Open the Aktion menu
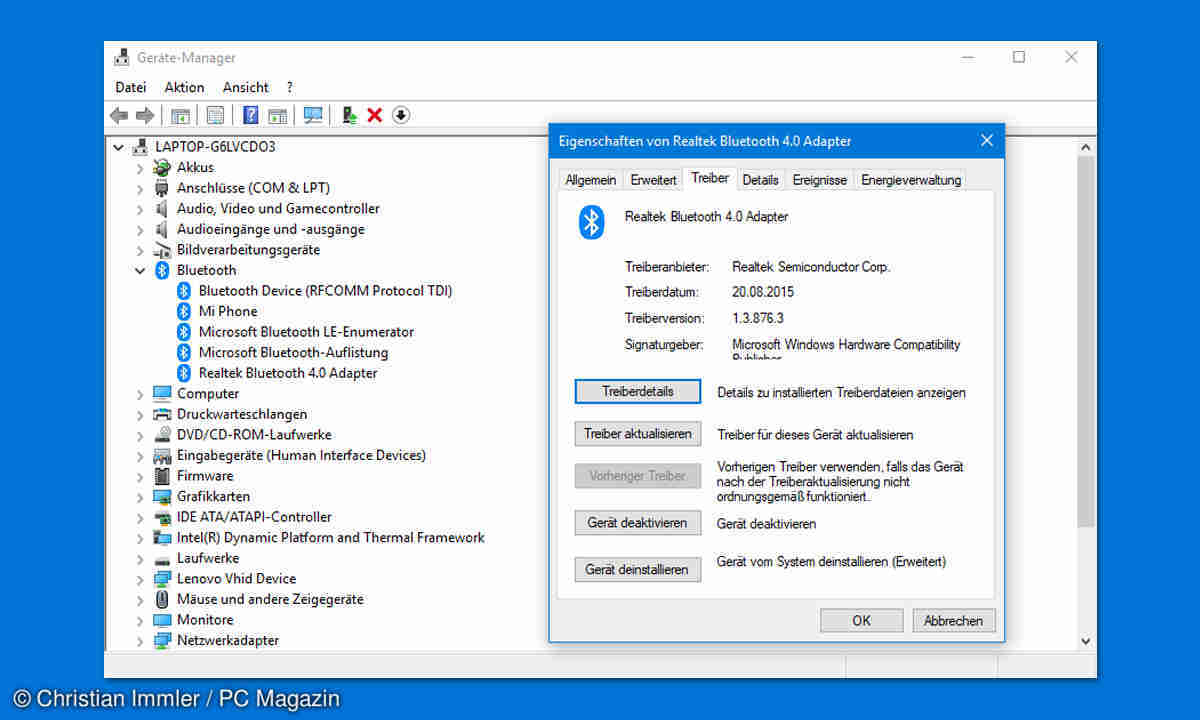This screenshot has height=720, width=1200. (x=184, y=87)
